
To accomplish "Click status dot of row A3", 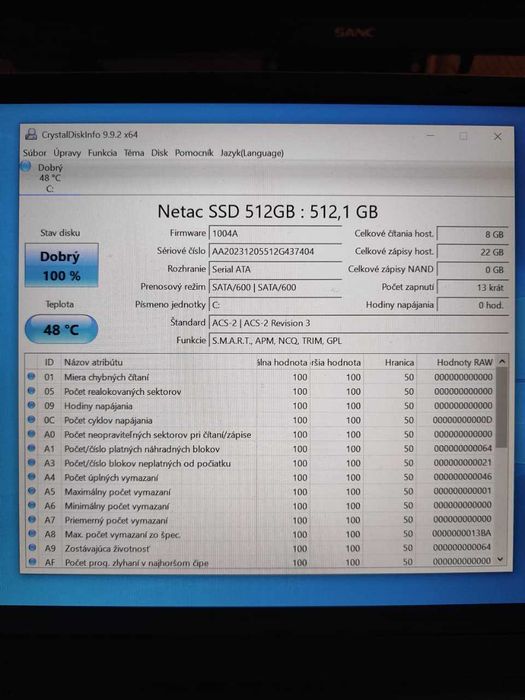I will click(31, 462).
